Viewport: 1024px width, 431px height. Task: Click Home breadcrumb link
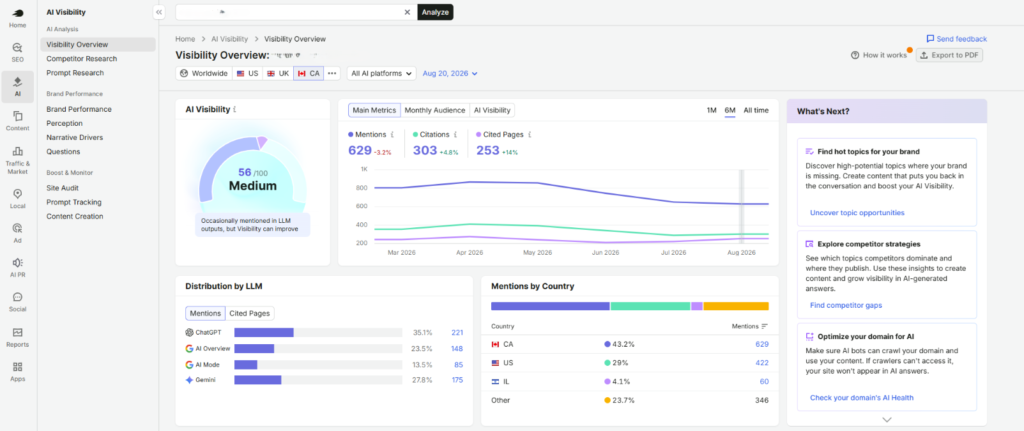click(185, 39)
